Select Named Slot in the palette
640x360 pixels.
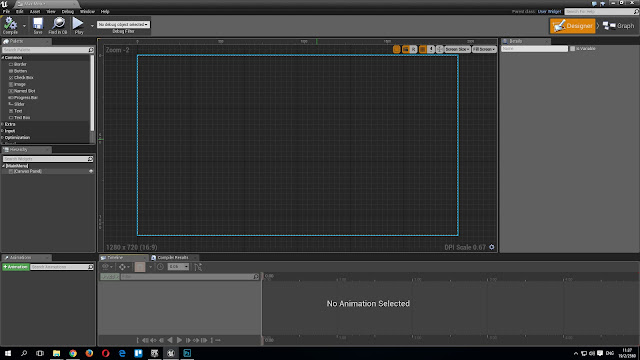coord(24,91)
